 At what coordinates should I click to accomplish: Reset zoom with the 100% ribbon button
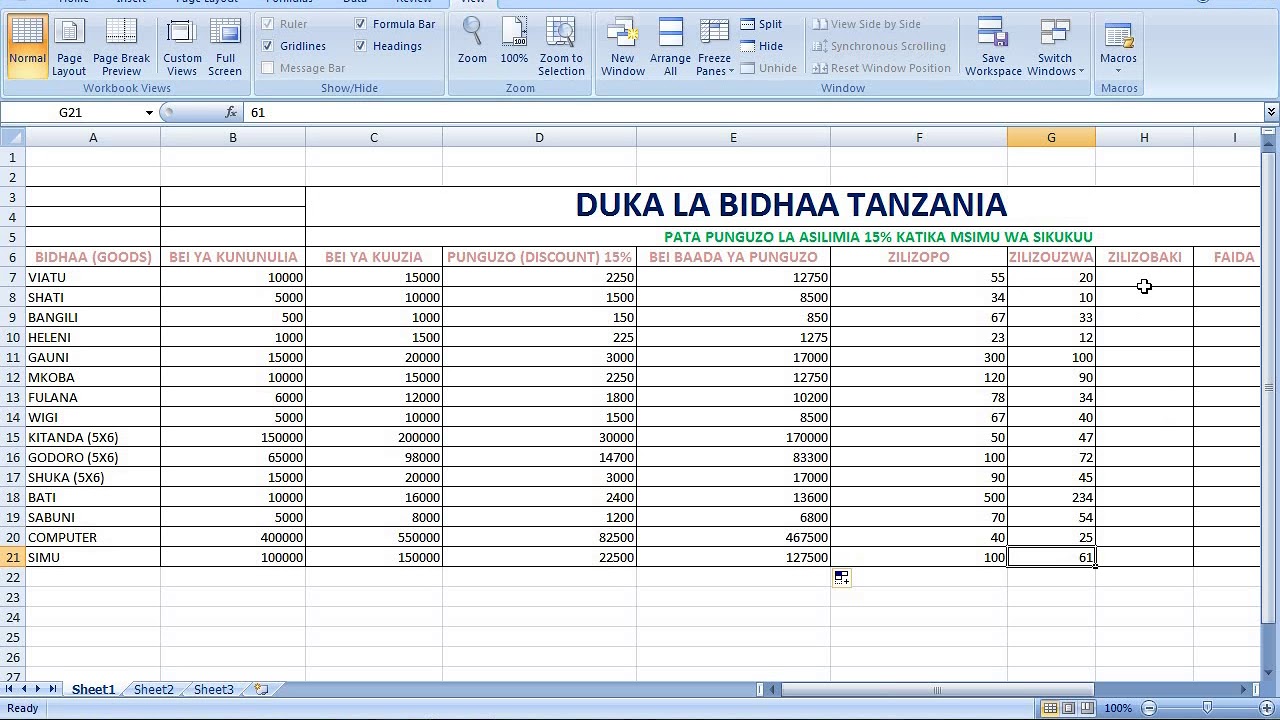point(514,42)
